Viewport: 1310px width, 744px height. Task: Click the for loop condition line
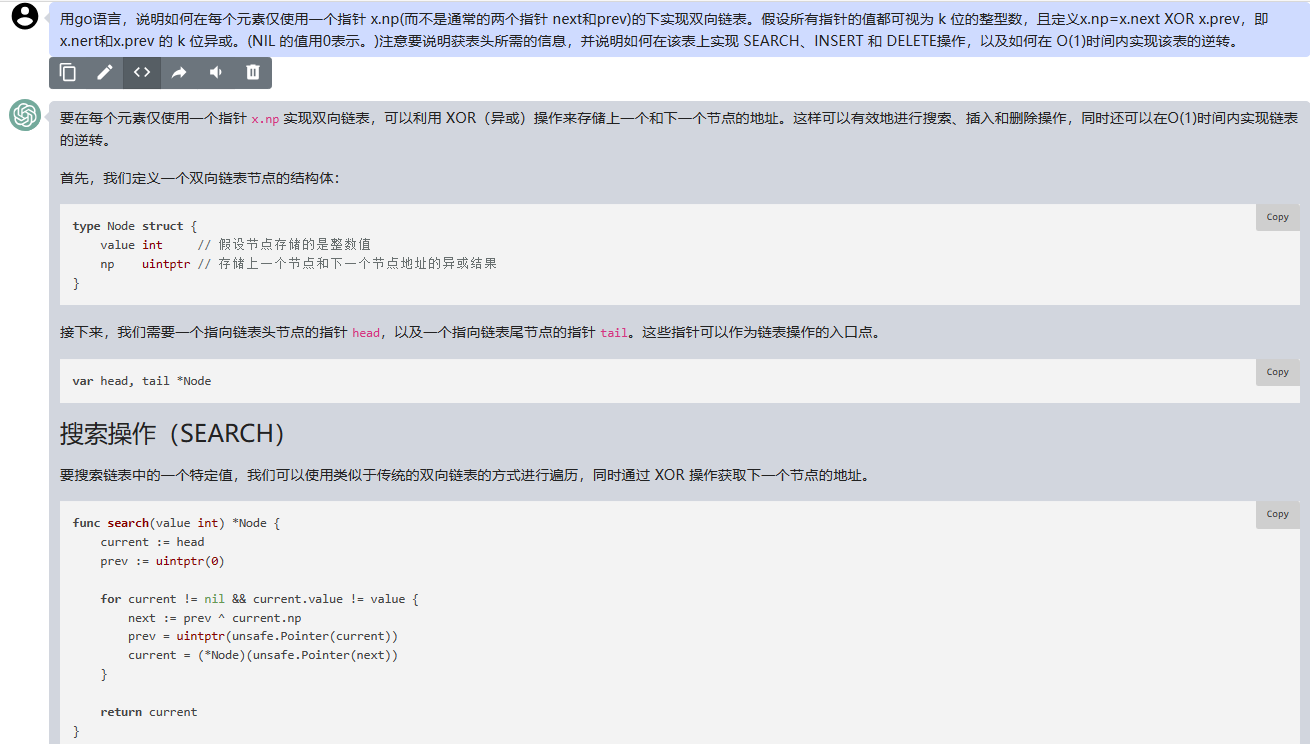pyautogui.click(x=259, y=599)
